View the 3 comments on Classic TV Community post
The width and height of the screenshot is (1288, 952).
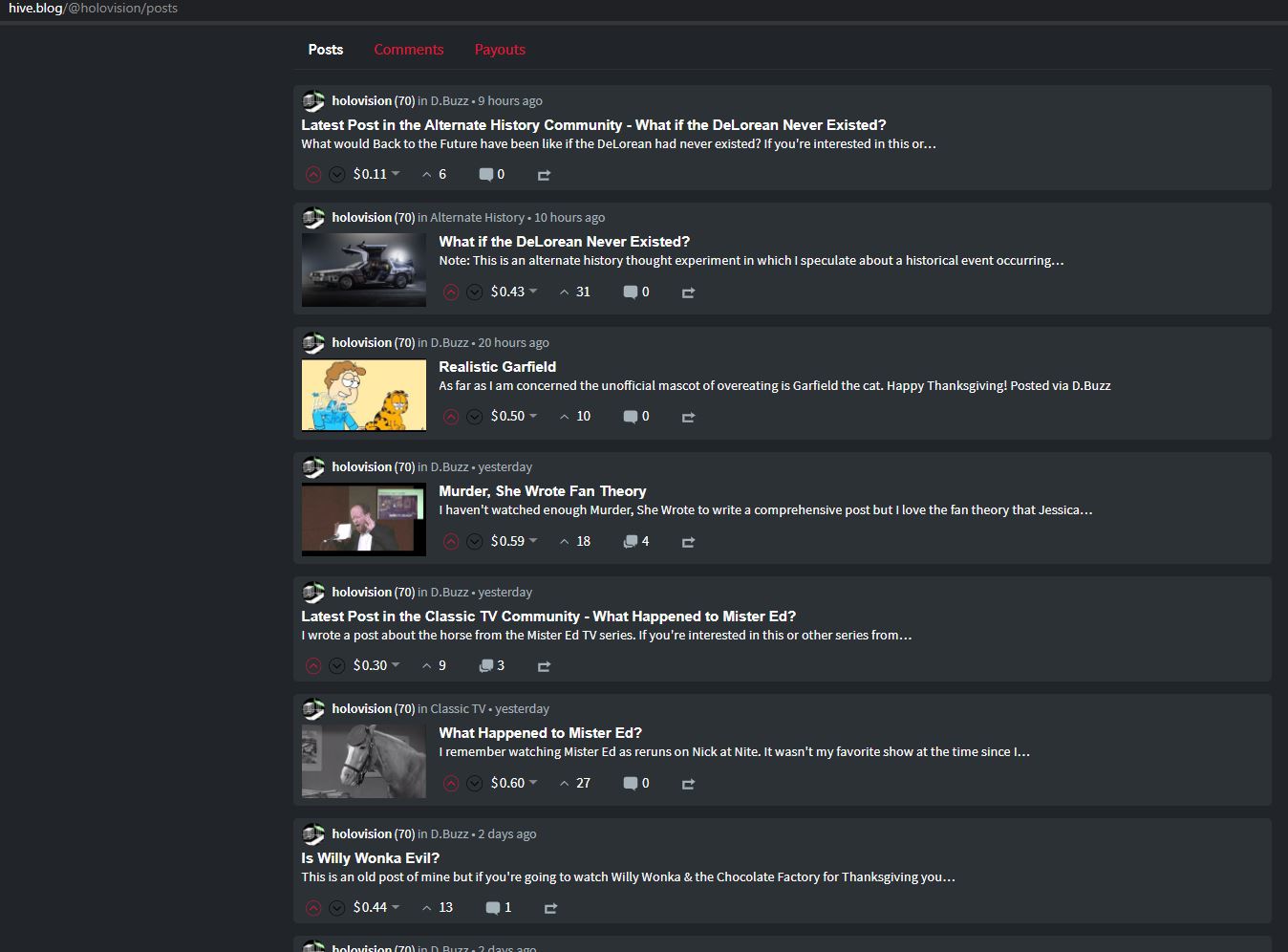pyautogui.click(x=491, y=665)
